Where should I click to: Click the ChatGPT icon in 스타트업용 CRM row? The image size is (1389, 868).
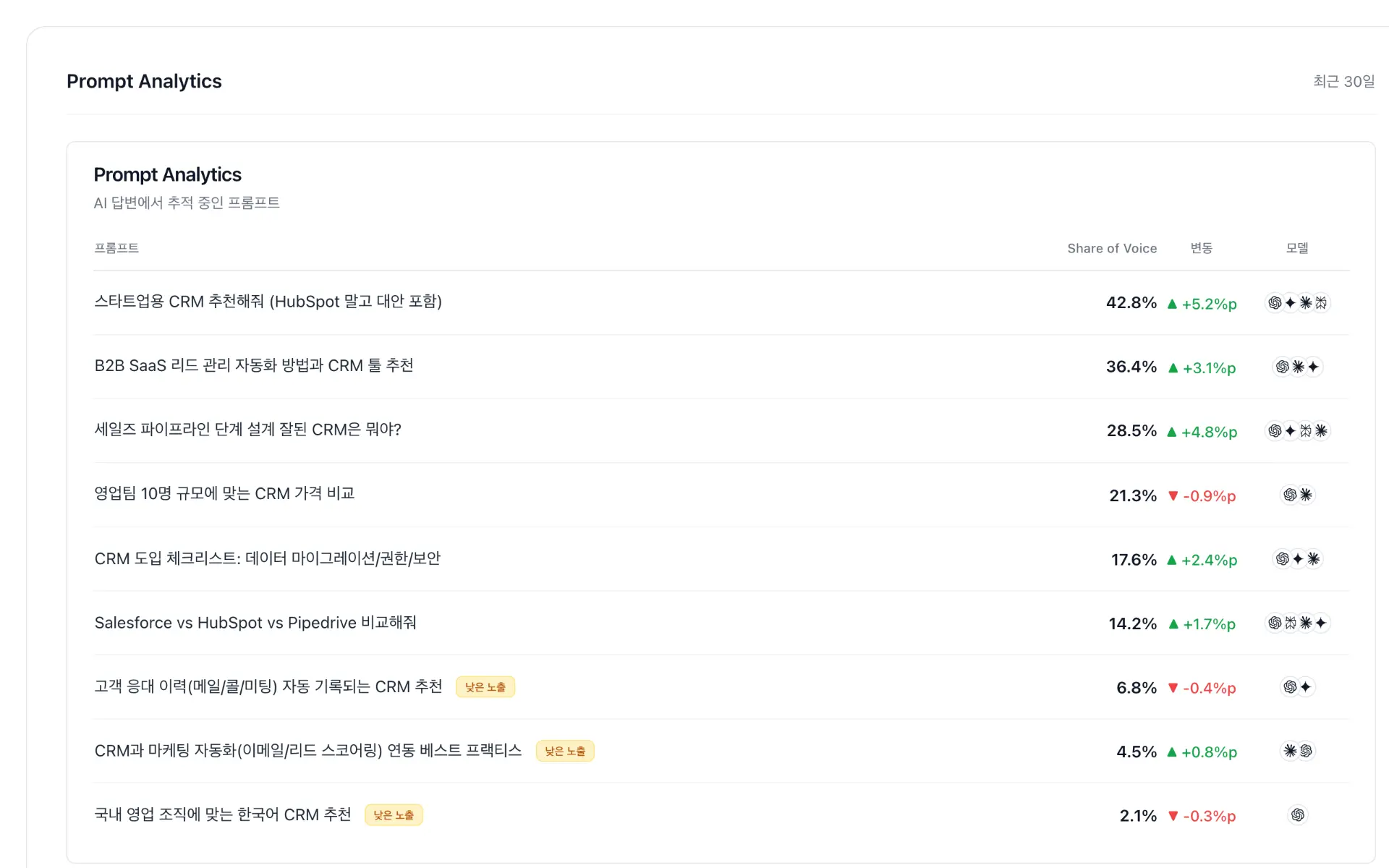coord(1275,303)
